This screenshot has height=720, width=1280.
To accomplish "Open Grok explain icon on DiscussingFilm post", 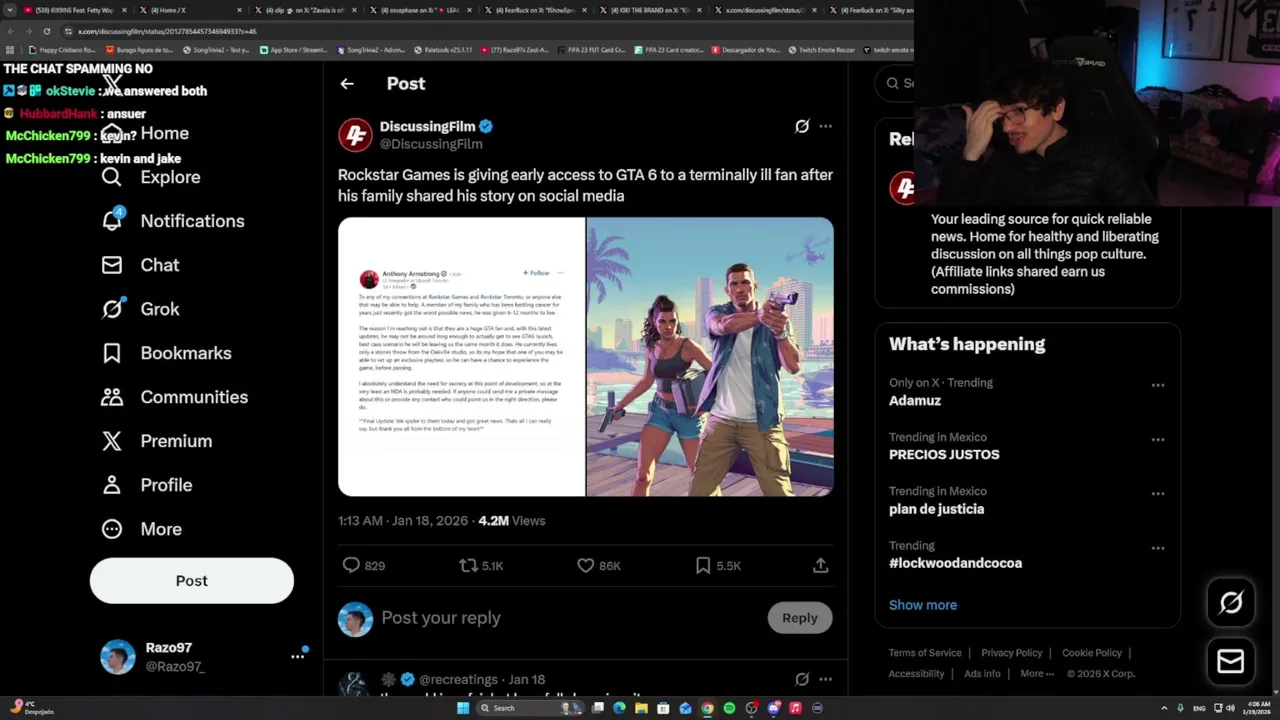I will pos(801,126).
